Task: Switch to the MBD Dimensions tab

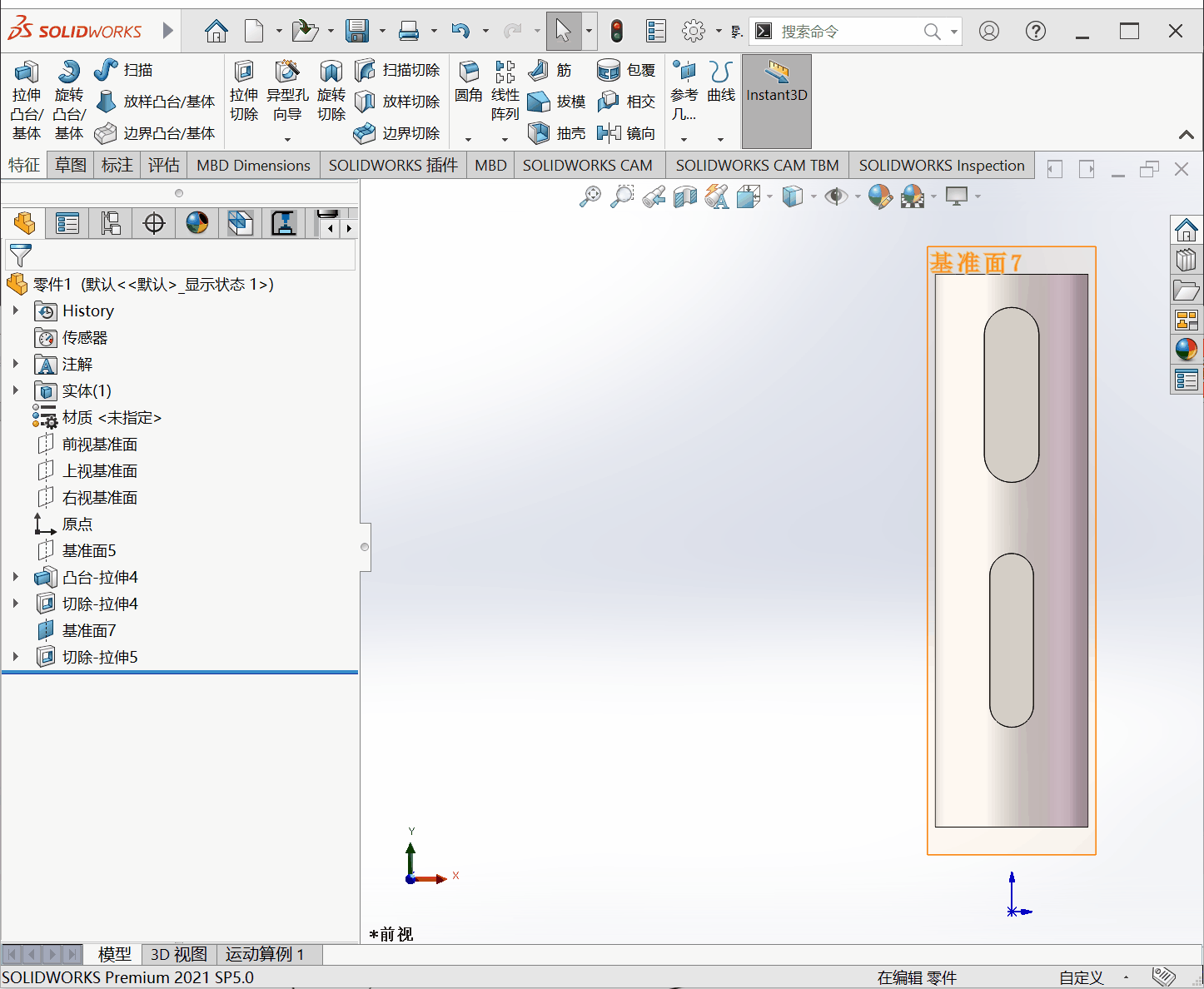Action: (x=254, y=166)
